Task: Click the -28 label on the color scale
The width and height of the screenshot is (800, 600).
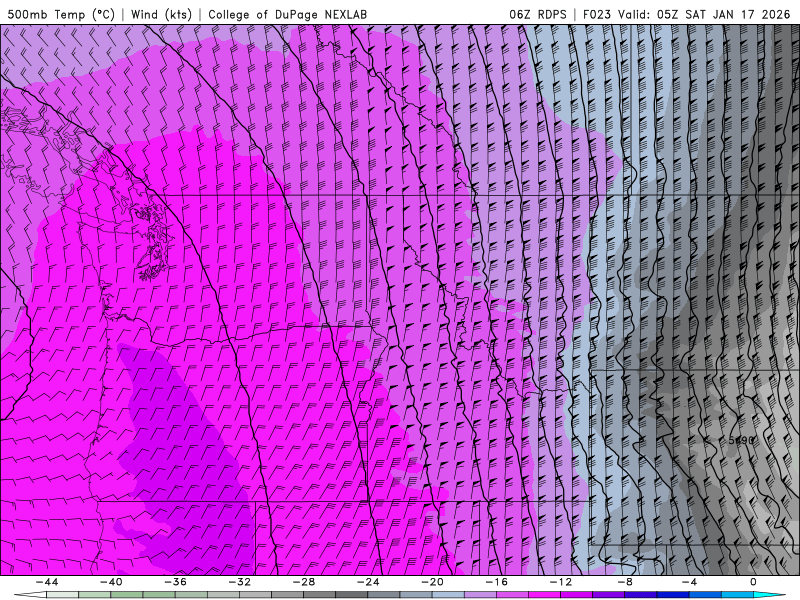Action: coord(303,582)
